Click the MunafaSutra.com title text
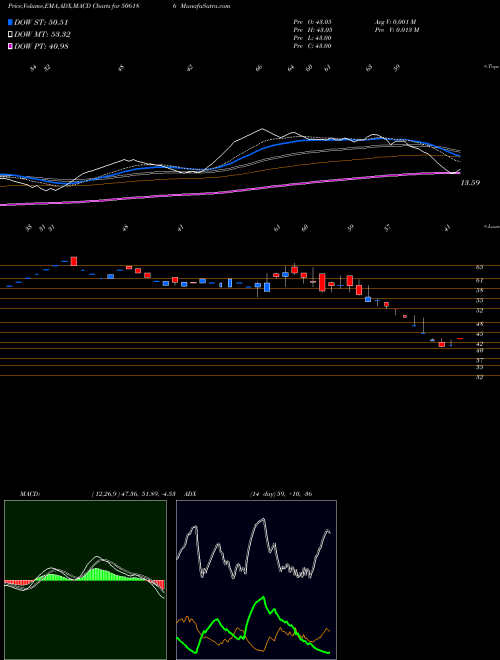The image size is (500, 660). coord(204,6)
